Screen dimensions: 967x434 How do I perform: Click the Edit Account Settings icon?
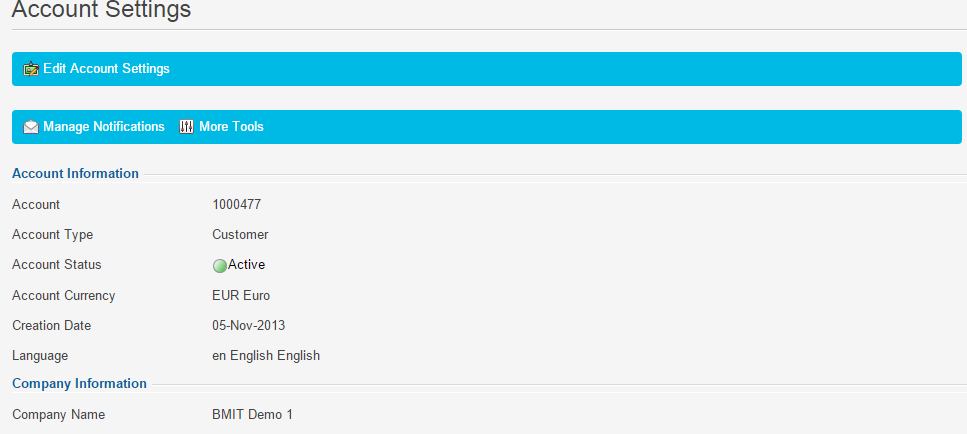pyautogui.click(x=31, y=69)
